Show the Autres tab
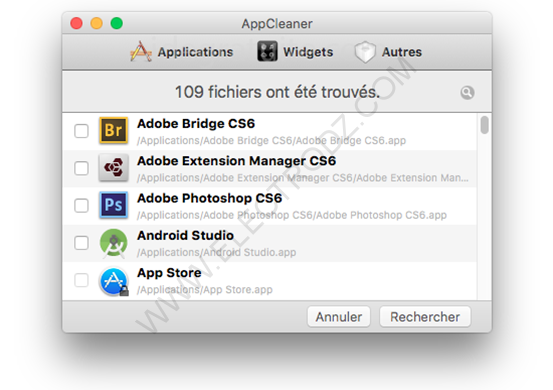The image size is (553, 390). coord(388,52)
